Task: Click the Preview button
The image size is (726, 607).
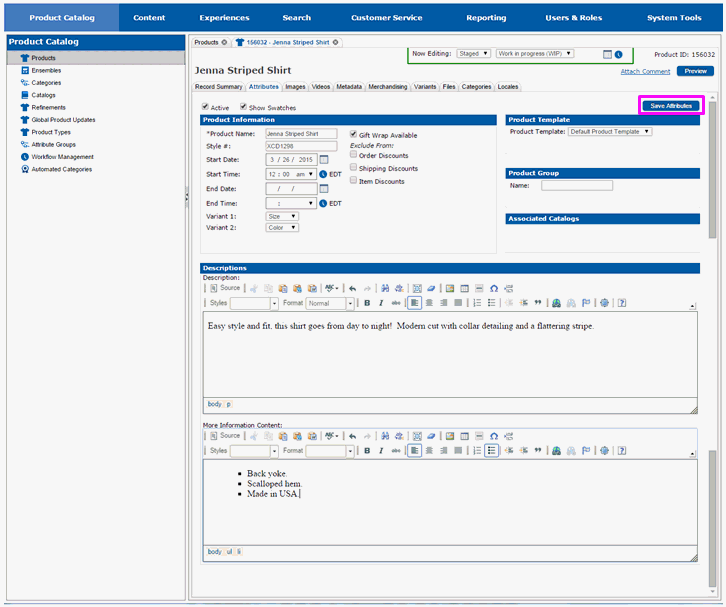Action: (x=695, y=71)
